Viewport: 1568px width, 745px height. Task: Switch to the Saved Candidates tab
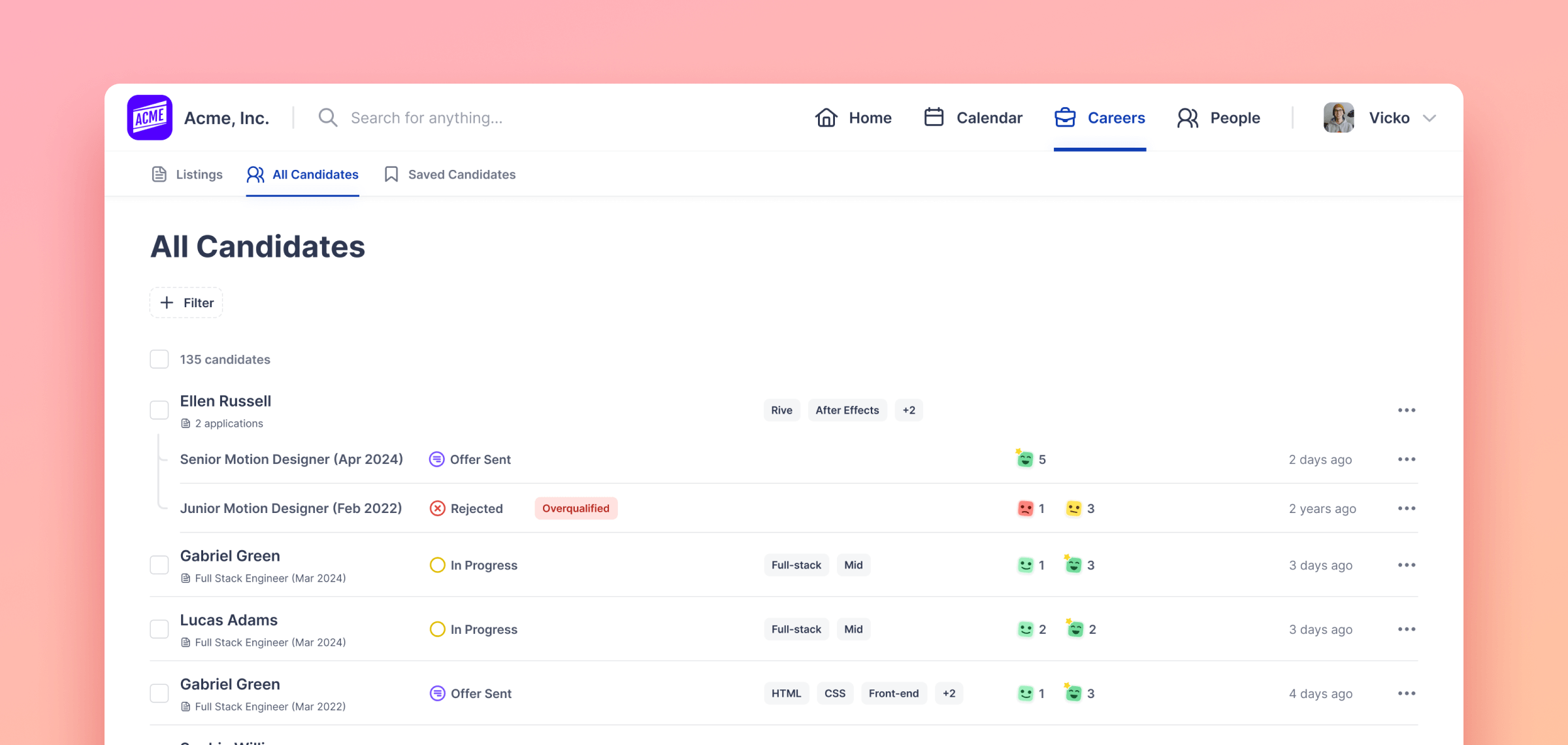click(450, 174)
